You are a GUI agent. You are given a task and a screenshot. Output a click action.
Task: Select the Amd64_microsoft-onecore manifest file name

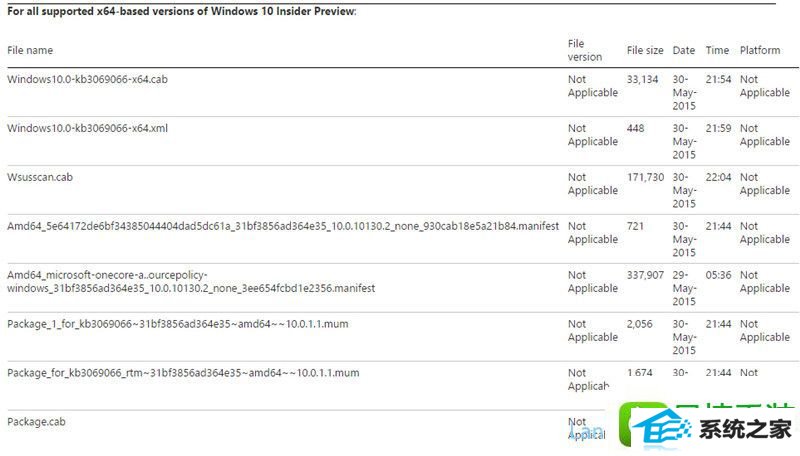coord(191,282)
